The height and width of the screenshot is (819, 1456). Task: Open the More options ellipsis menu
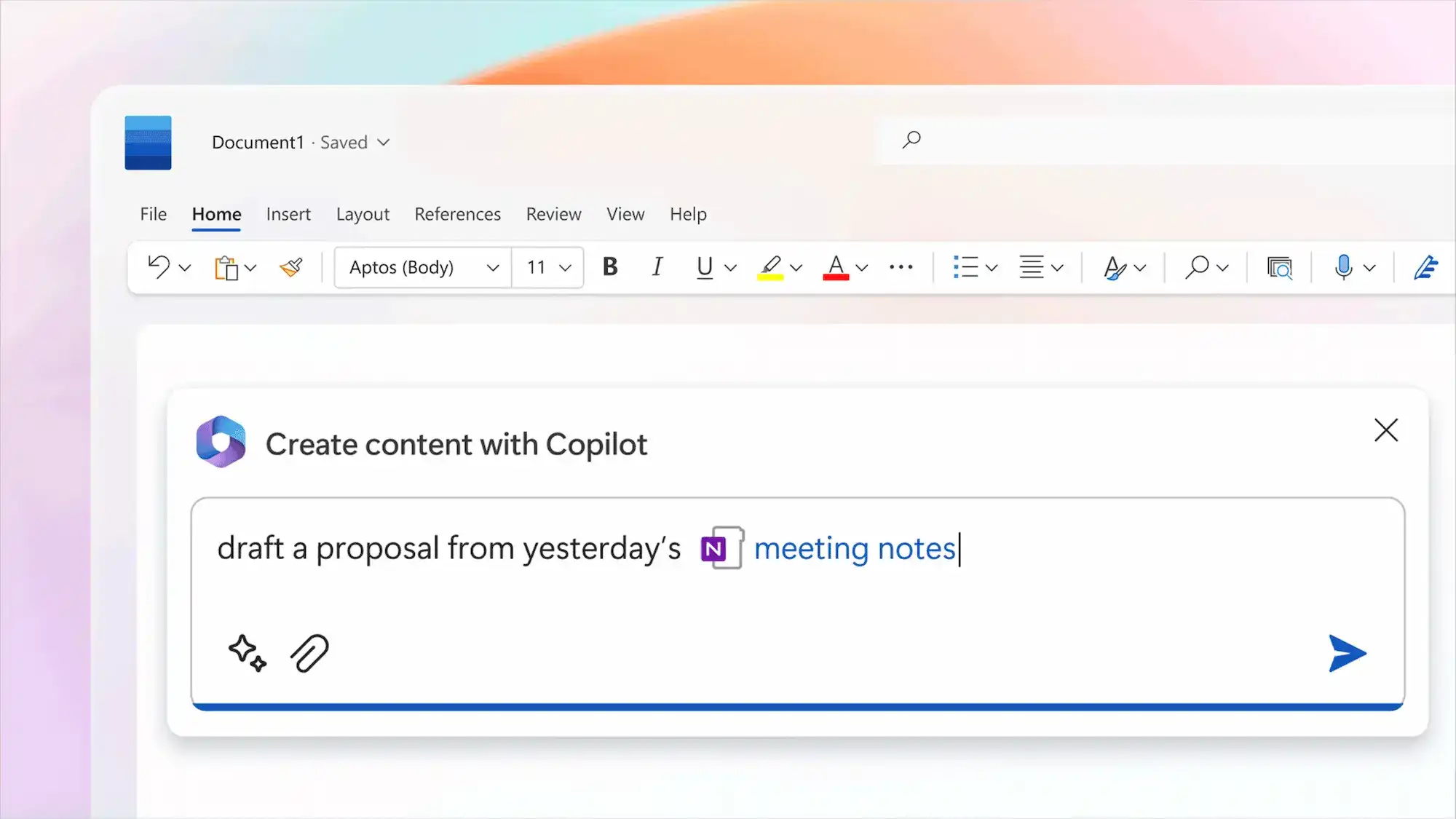tap(901, 267)
